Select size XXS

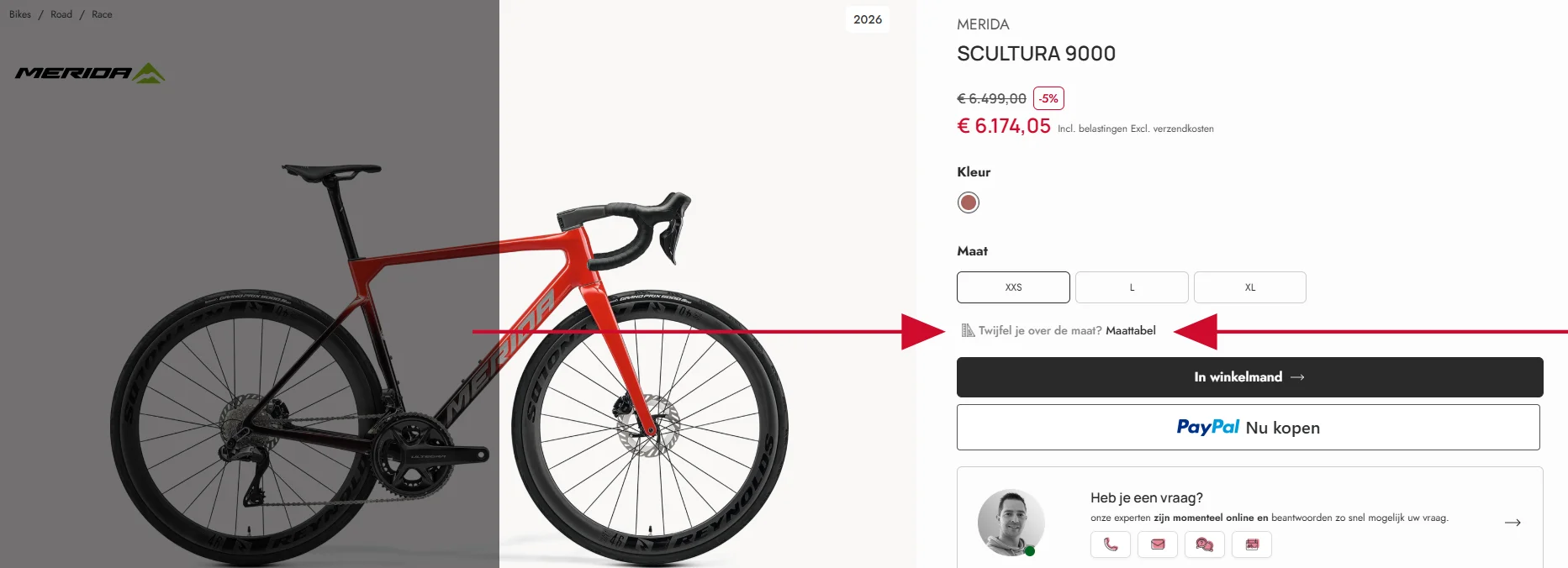point(1013,287)
